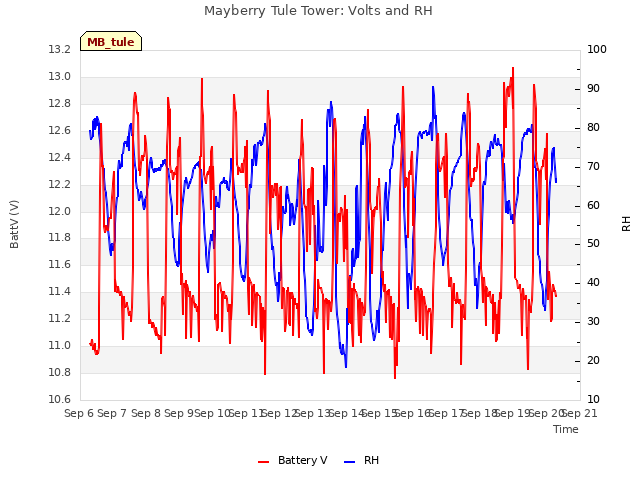
Task: Click the 90 tick on RH axis
Action: click(593, 89)
